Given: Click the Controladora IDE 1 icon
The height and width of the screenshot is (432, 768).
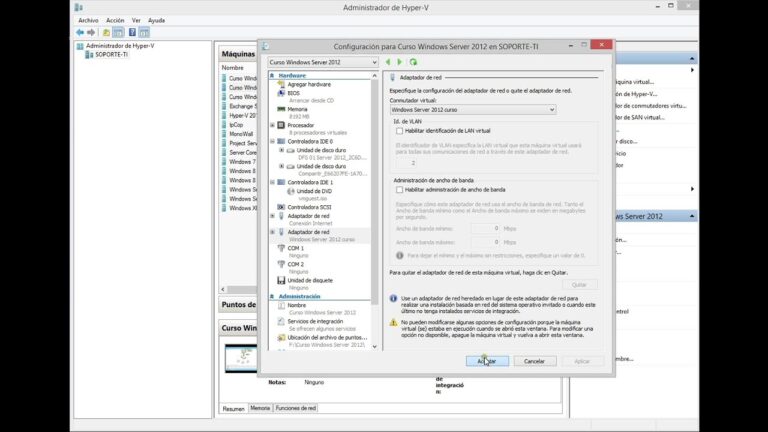Looking at the screenshot, I should [x=281, y=182].
